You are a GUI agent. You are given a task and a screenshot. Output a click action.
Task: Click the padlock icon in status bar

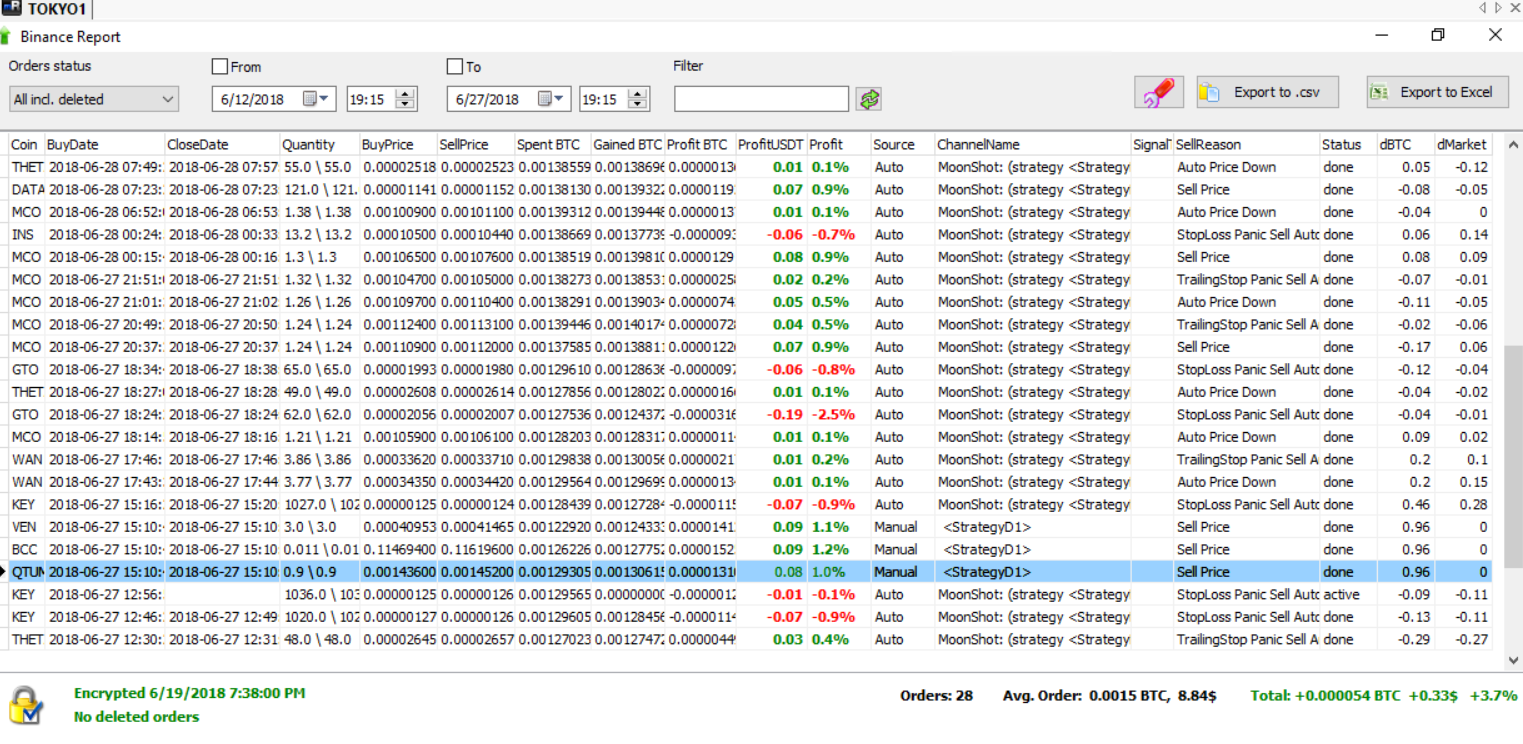(x=26, y=705)
